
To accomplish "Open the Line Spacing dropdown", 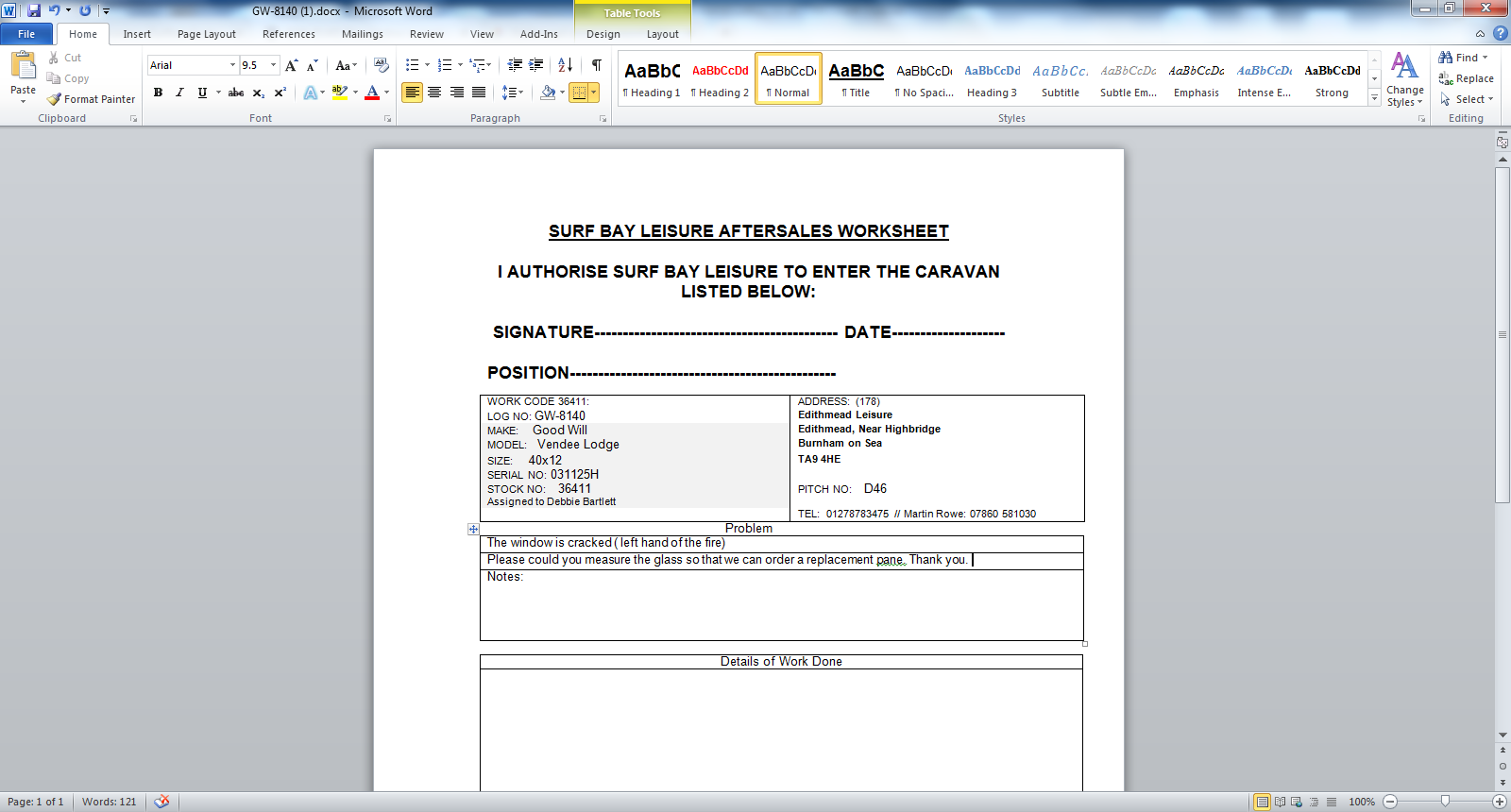I will click(x=512, y=93).
